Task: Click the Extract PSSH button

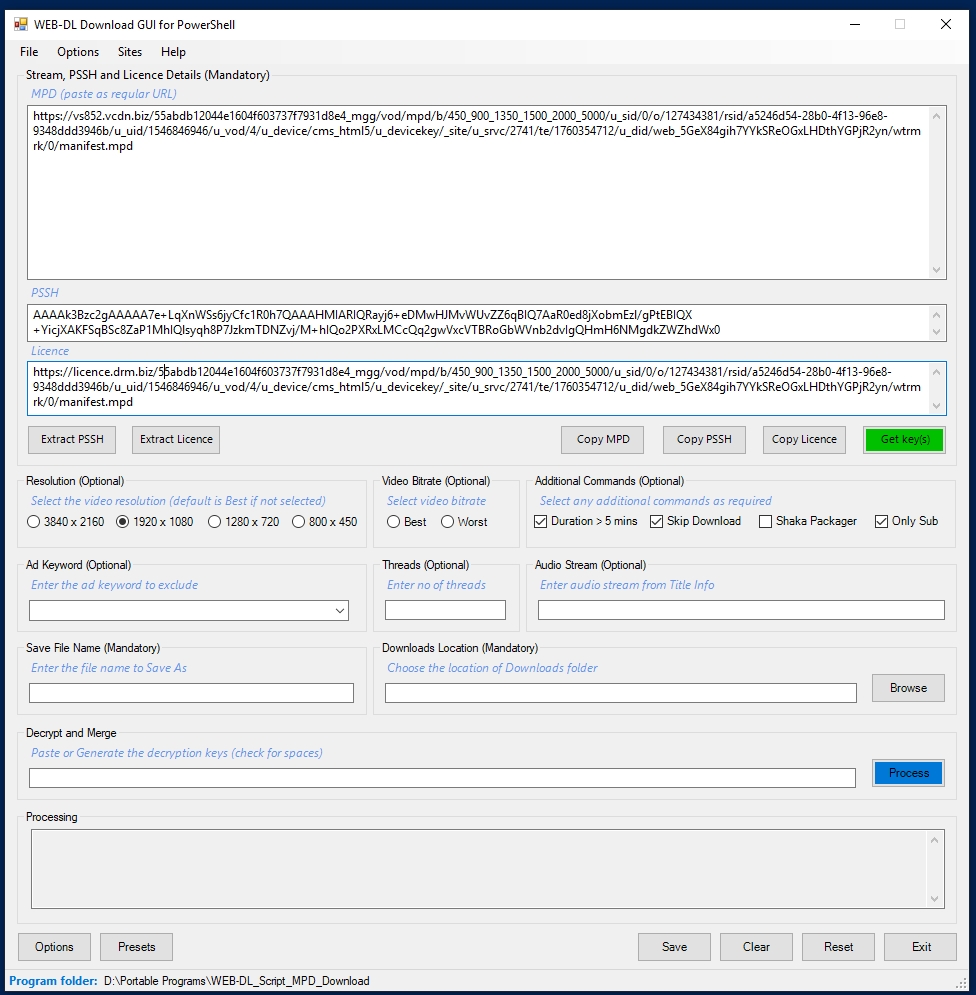Action: 72,440
